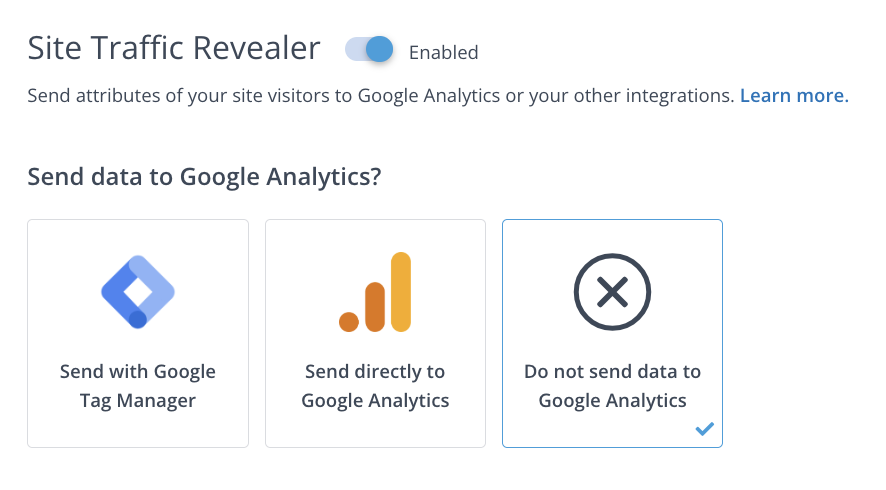886x490 pixels.
Task: Click the blue checkmark on the selected card
Action: 704,429
